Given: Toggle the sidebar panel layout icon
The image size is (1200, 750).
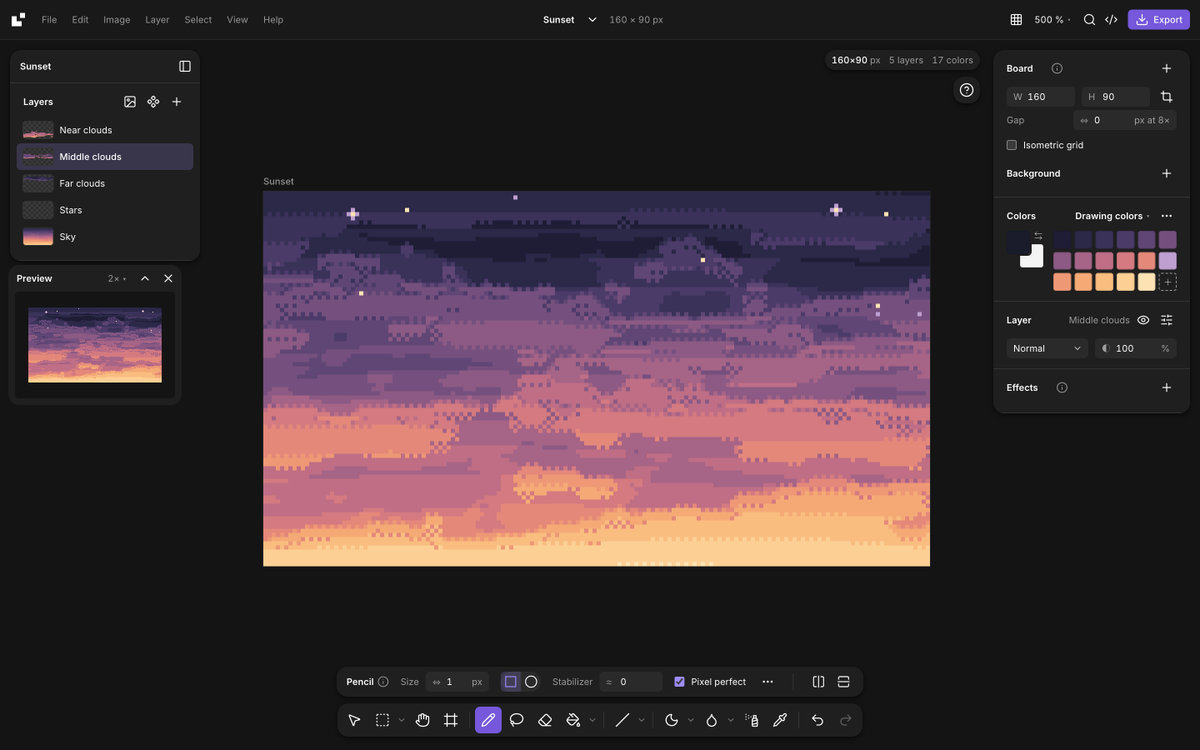Looking at the screenshot, I should click(x=185, y=66).
